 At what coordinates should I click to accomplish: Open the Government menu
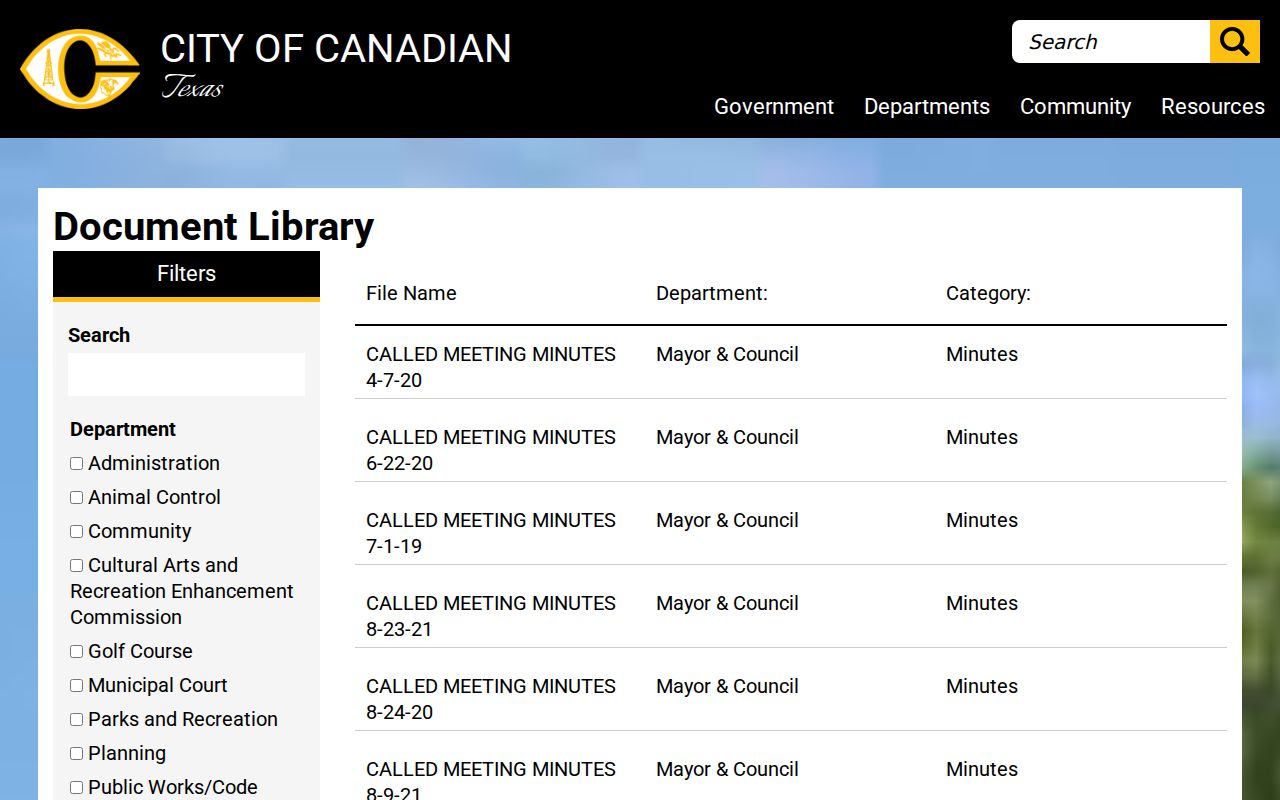pyautogui.click(x=774, y=106)
